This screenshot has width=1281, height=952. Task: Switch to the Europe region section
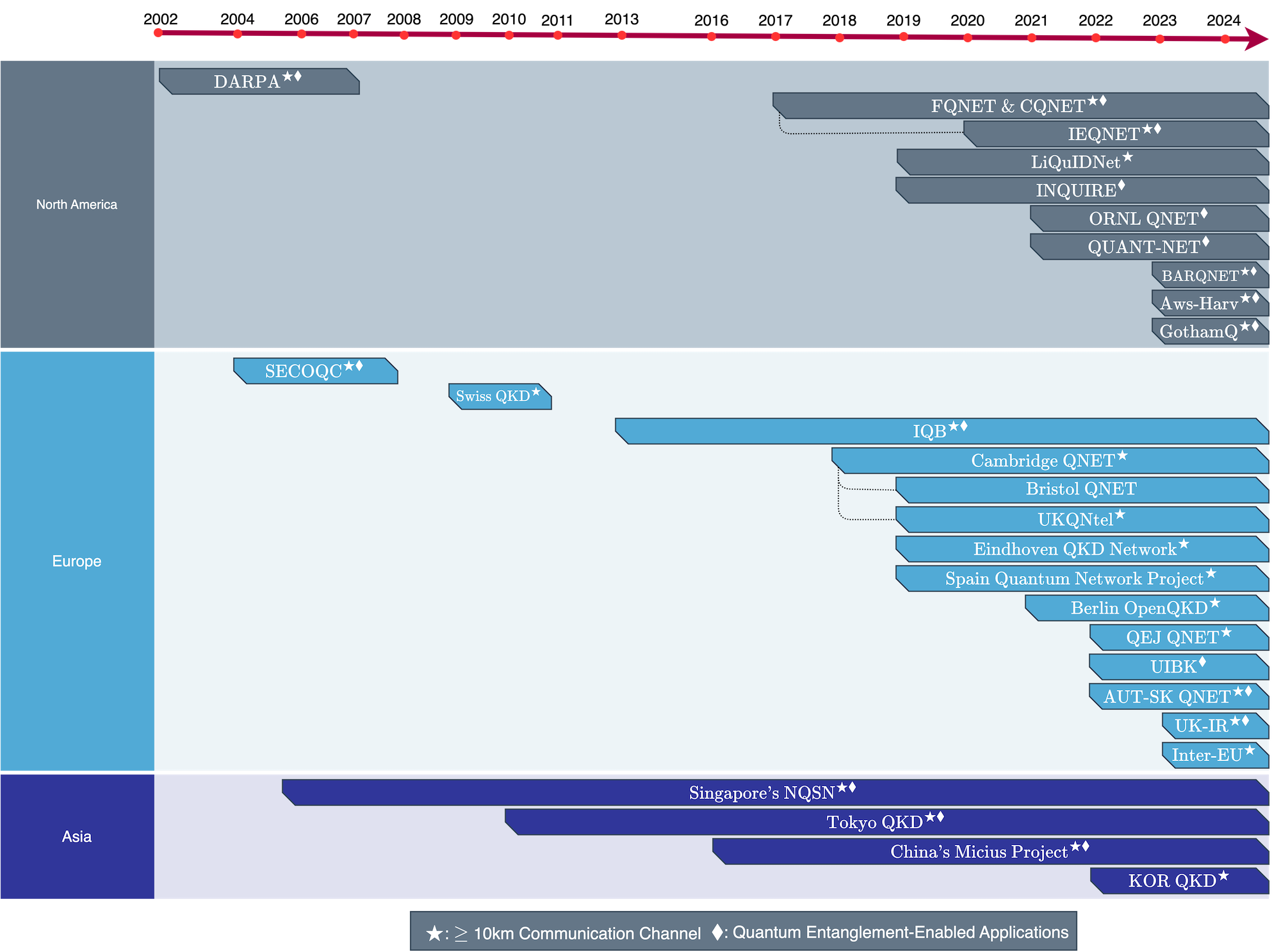coord(77,561)
